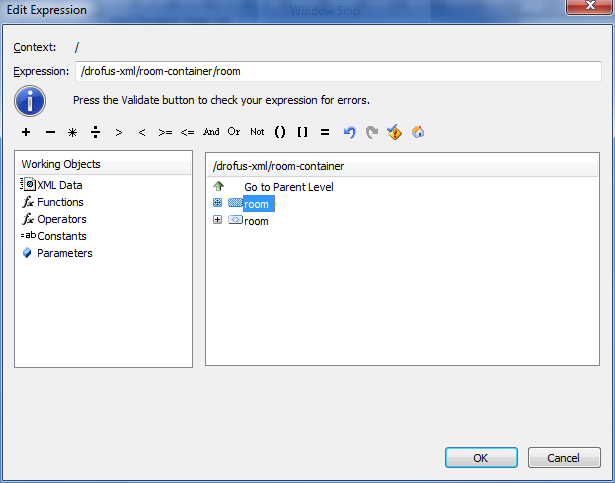Insert square brackets into expression
615x483 pixels.
[303, 132]
